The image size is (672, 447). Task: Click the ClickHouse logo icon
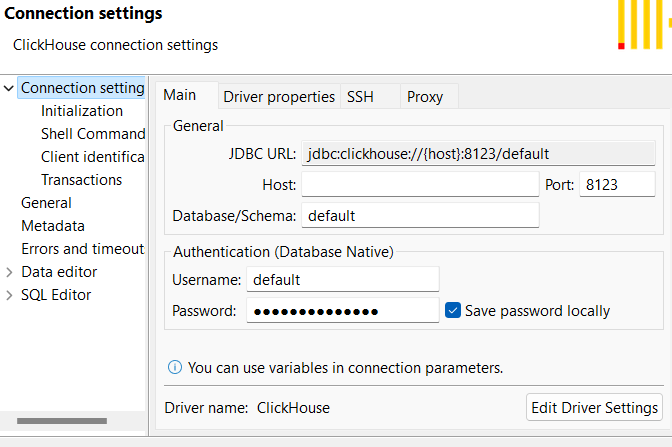point(644,24)
